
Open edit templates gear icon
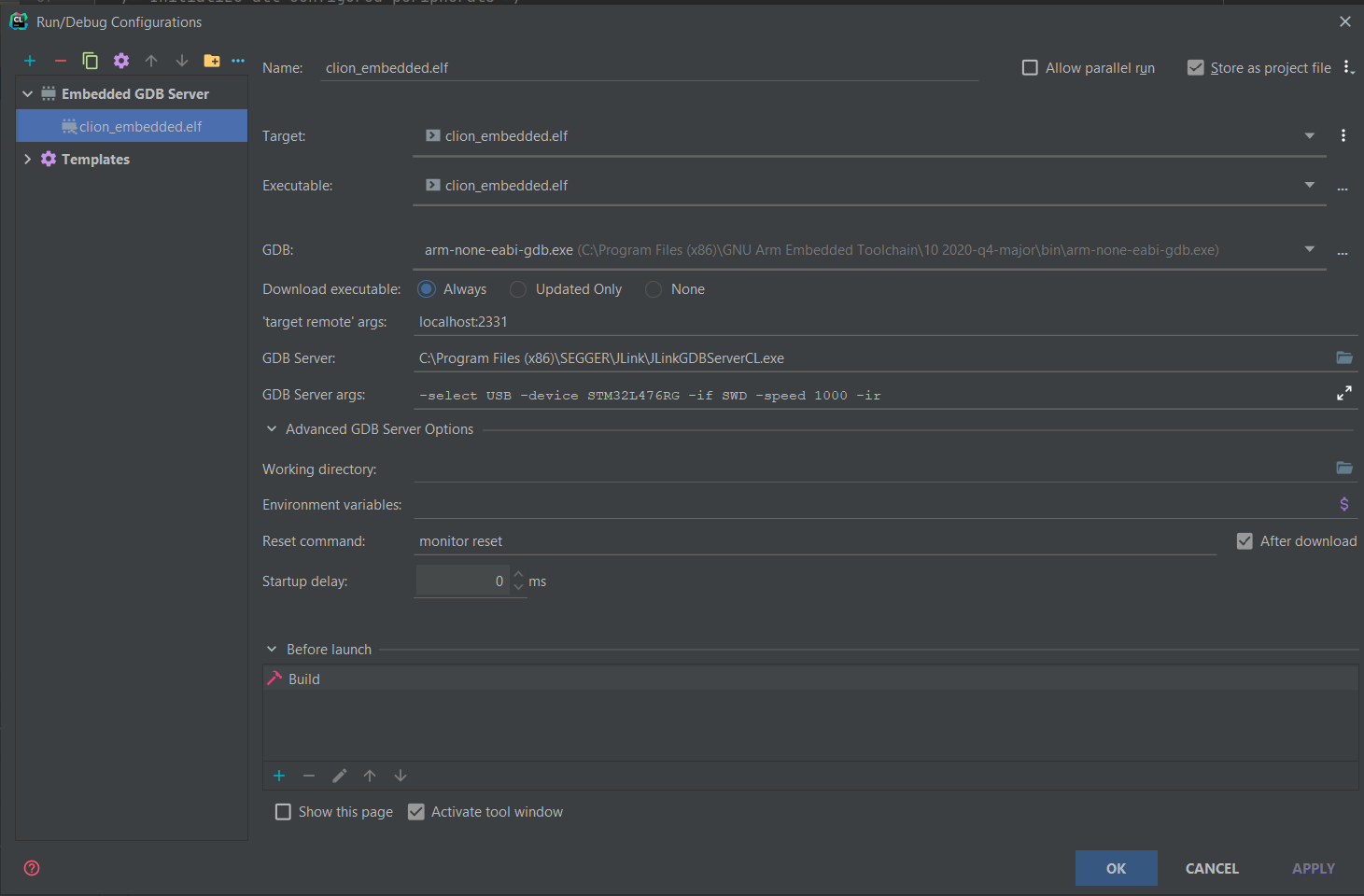(x=121, y=61)
